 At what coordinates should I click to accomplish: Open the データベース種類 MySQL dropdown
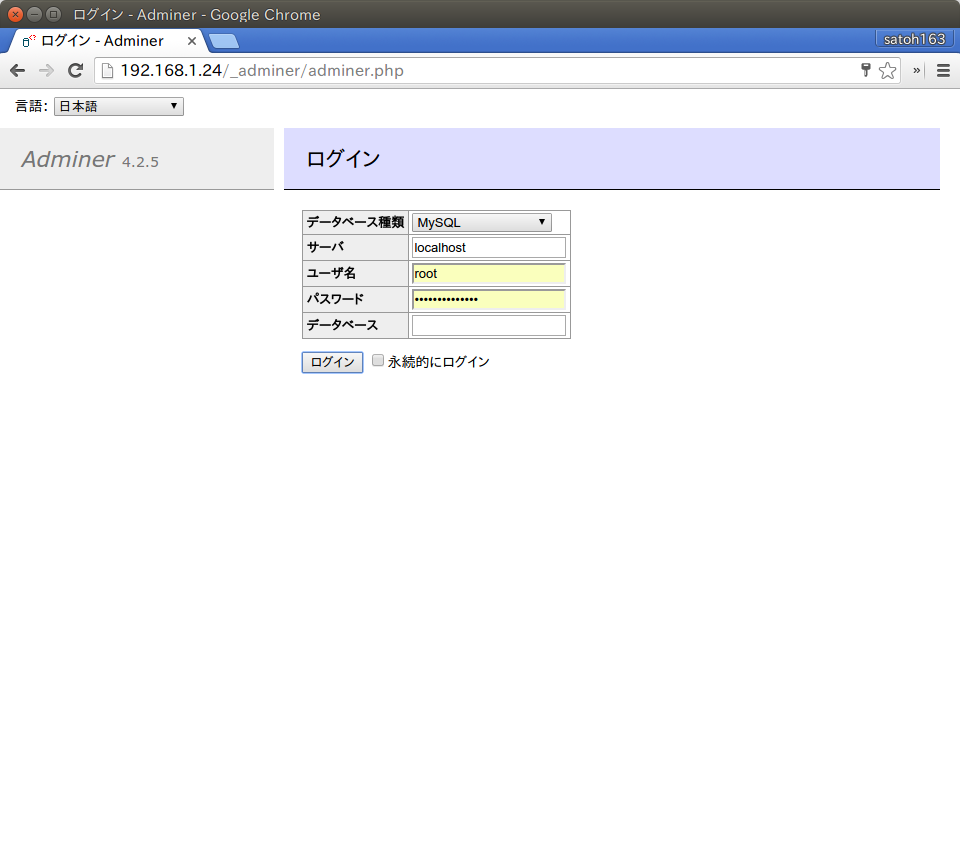(481, 223)
